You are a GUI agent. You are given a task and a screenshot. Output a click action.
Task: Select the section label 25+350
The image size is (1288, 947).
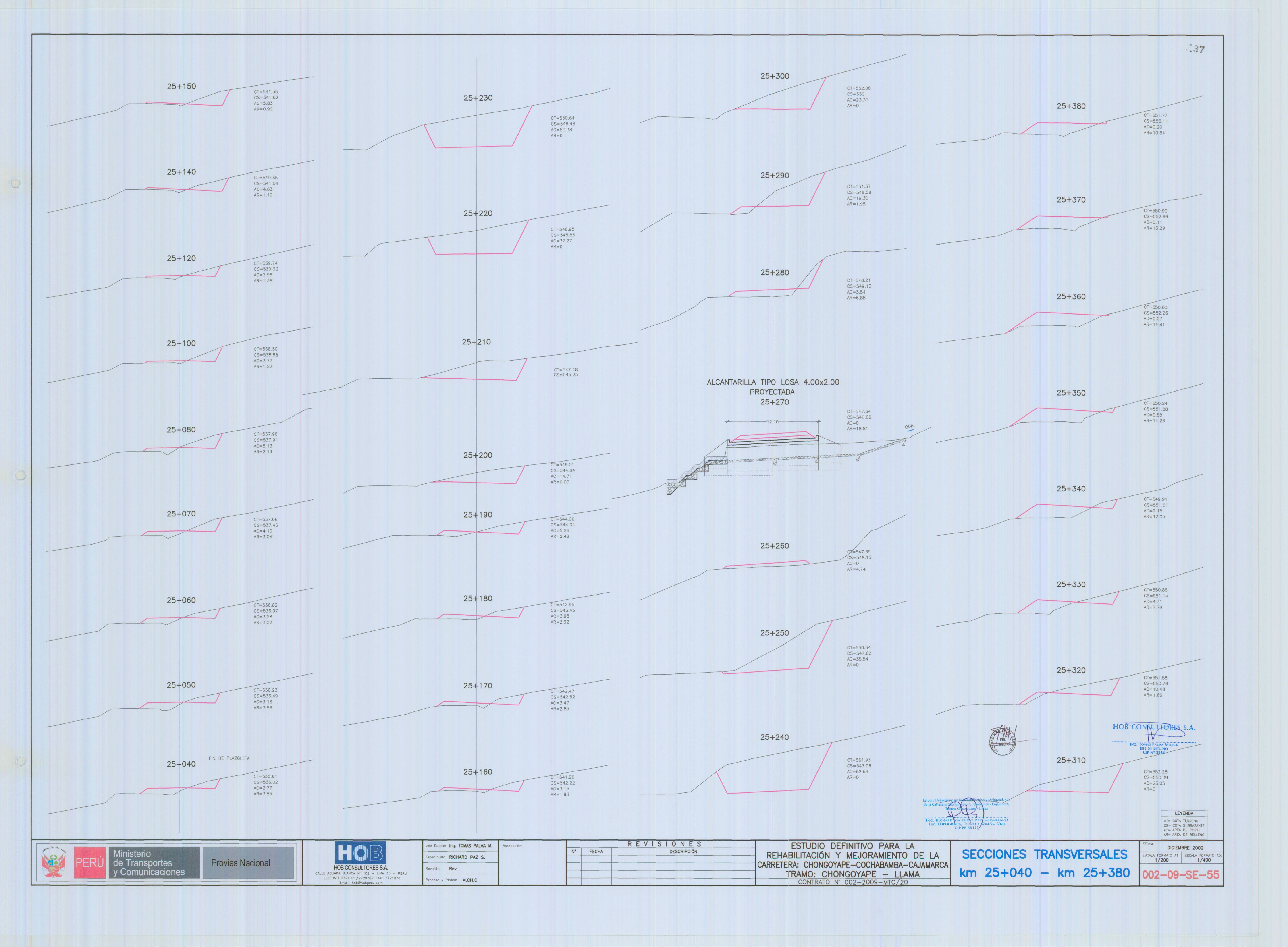coord(1071,393)
